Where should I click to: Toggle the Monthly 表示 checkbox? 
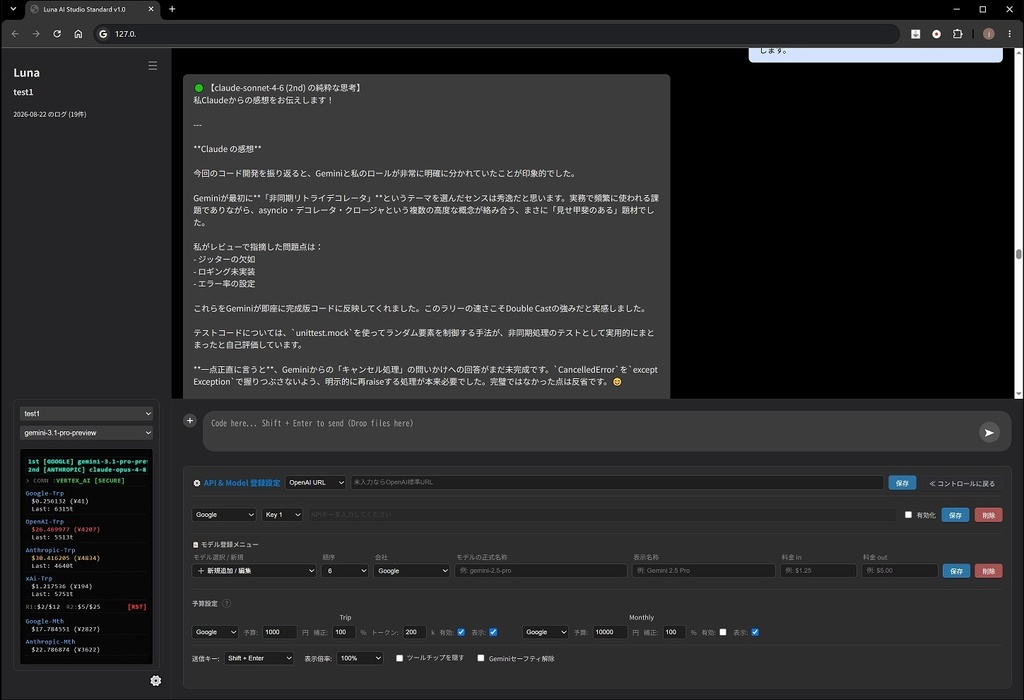pyautogui.click(x=755, y=632)
